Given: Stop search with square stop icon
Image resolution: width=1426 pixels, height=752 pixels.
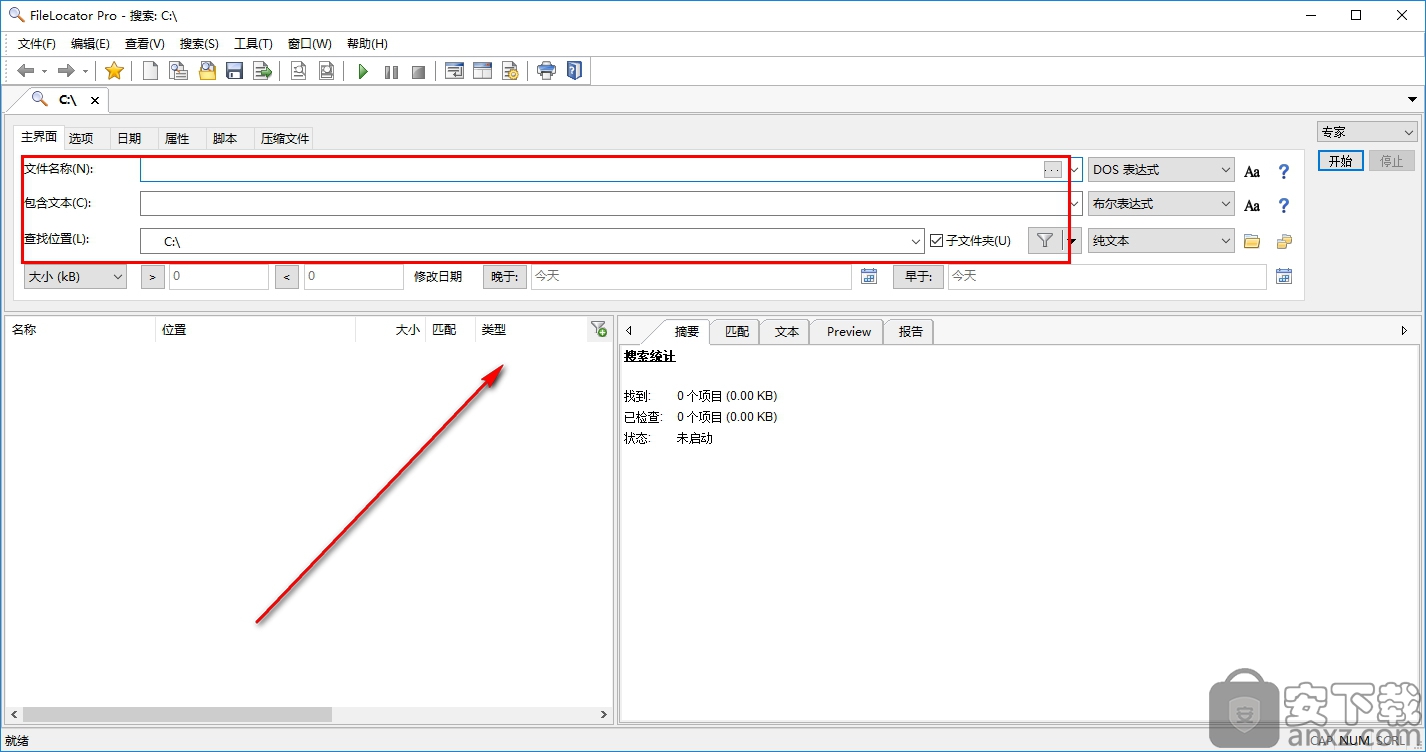Looking at the screenshot, I should click(419, 72).
